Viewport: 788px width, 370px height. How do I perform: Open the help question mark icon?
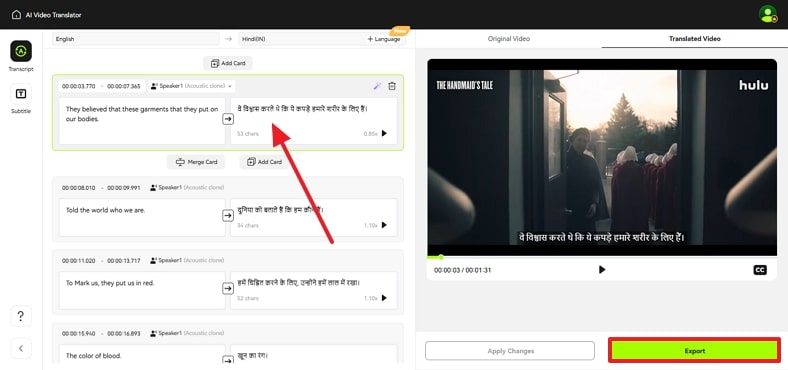tap(21, 316)
